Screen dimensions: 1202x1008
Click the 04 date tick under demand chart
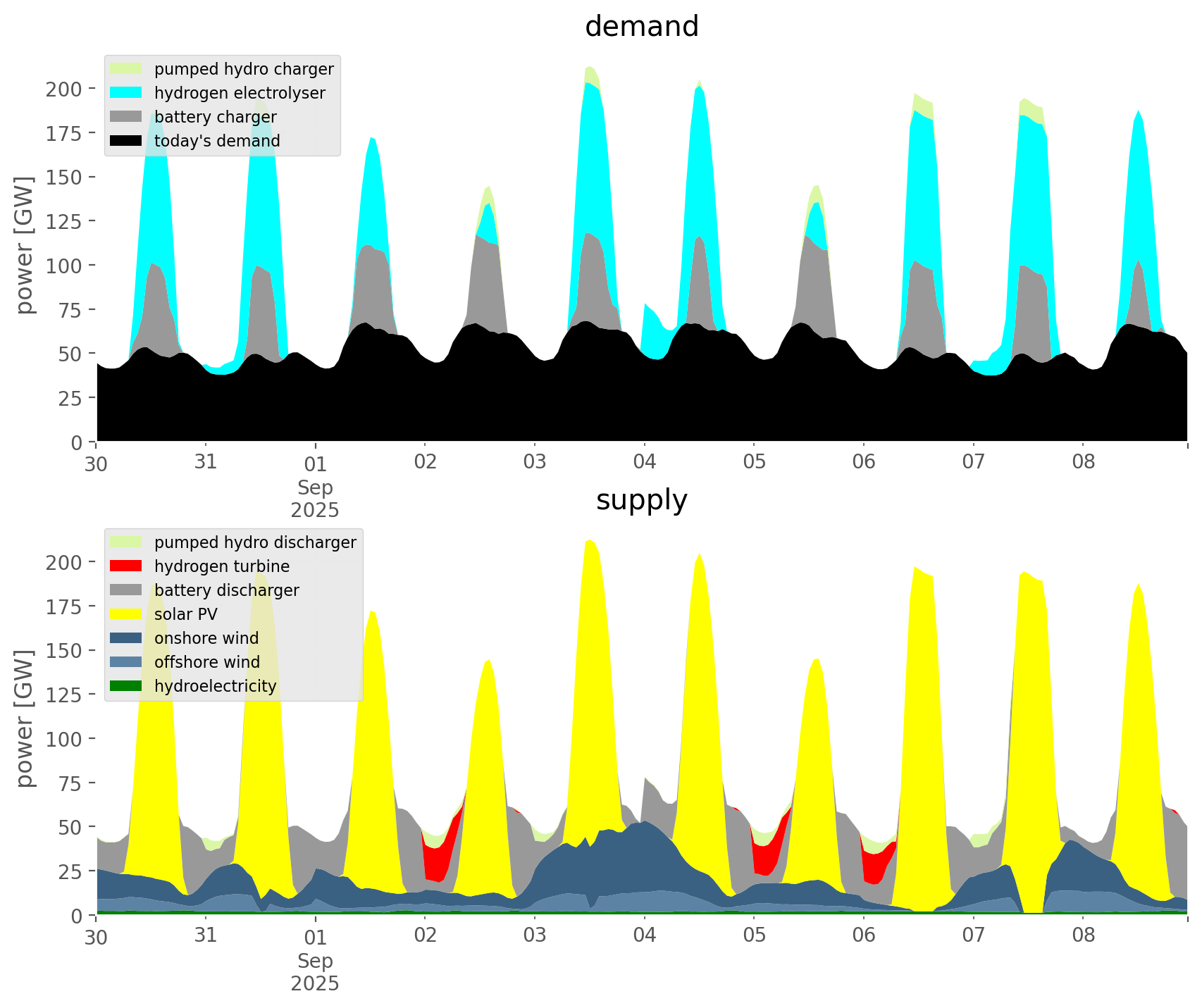click(x=644, y=463)
